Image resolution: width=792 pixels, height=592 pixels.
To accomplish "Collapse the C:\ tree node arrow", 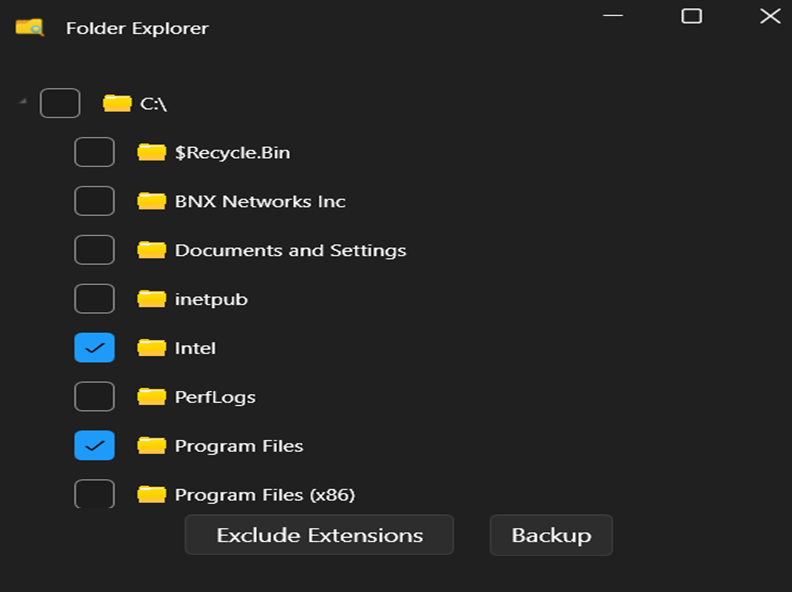I will click(22, 102).
